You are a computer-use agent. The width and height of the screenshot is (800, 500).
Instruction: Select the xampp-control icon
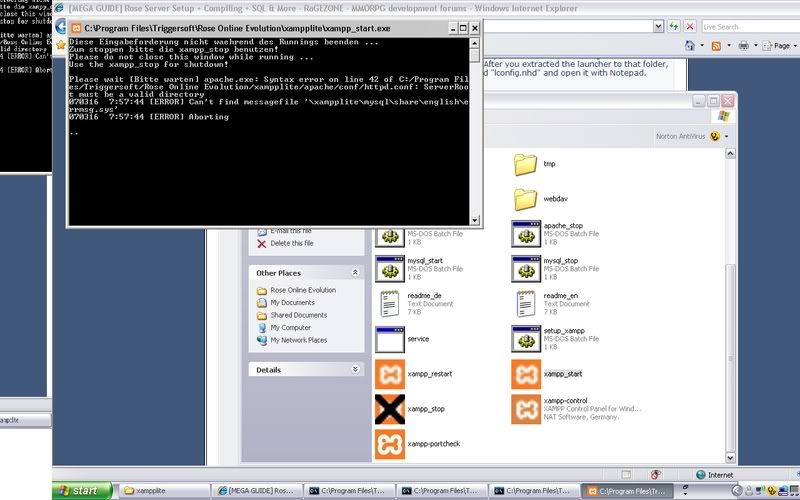coord(526,409)
